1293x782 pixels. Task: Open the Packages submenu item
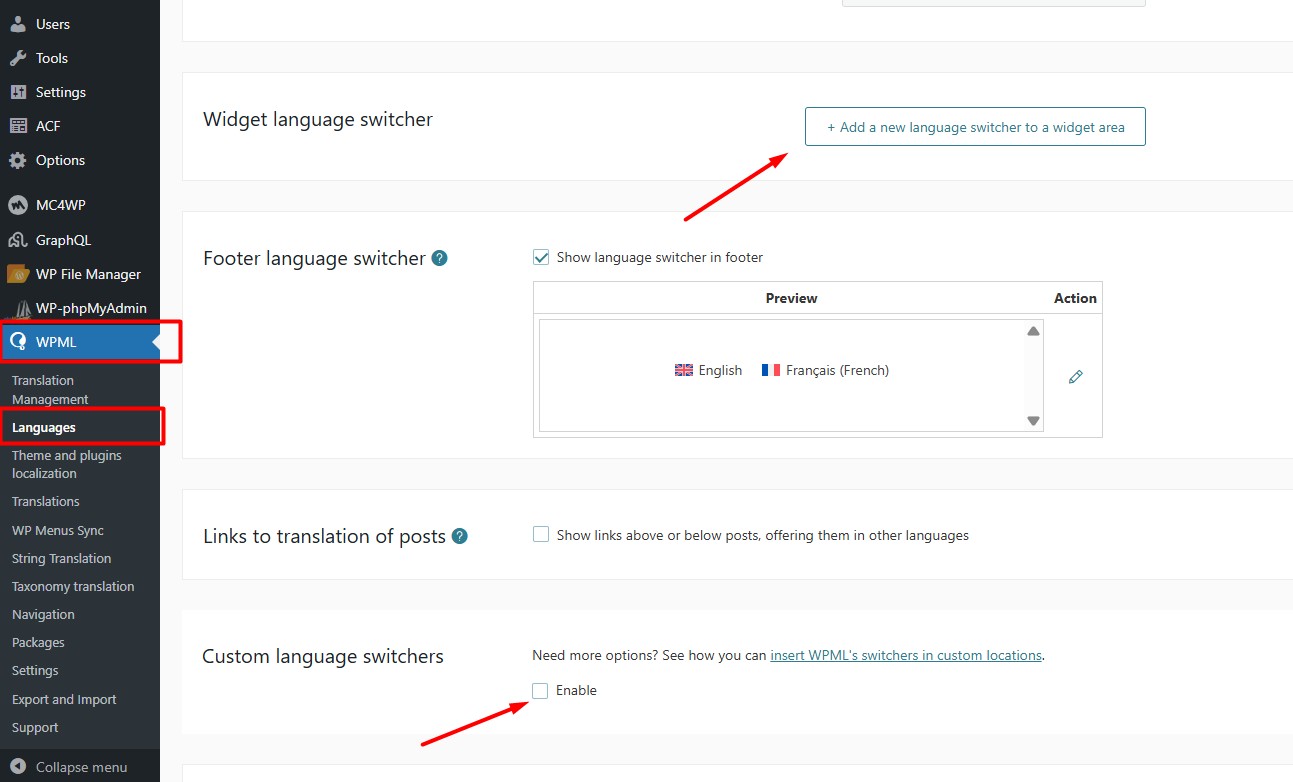pyautogui.click(x=38, y=642)
